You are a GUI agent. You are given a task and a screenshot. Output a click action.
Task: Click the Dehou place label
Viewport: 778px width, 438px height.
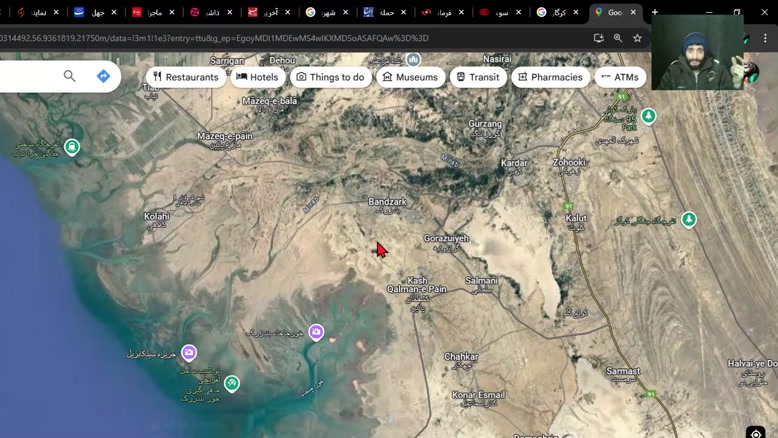[x=282, y=60]
